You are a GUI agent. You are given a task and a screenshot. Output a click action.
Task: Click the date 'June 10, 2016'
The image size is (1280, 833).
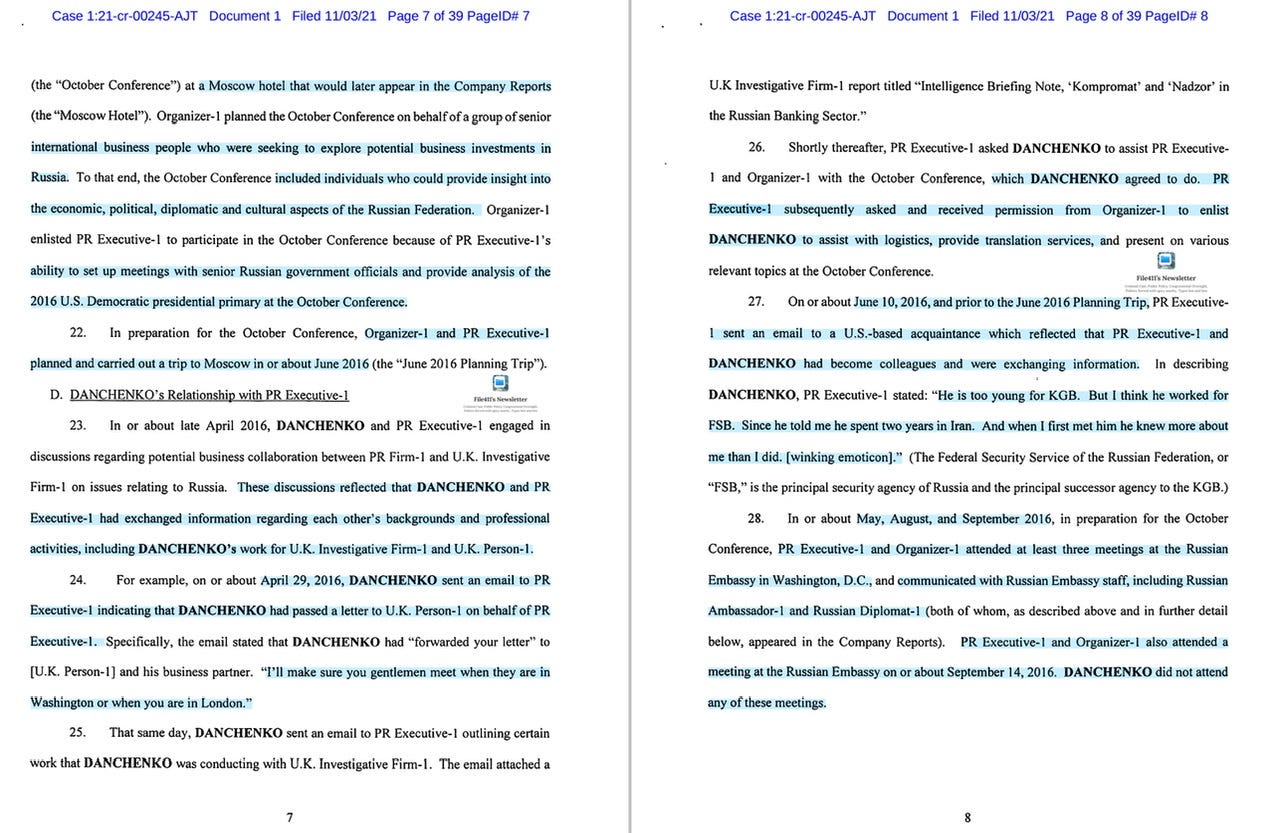point(892,302)
